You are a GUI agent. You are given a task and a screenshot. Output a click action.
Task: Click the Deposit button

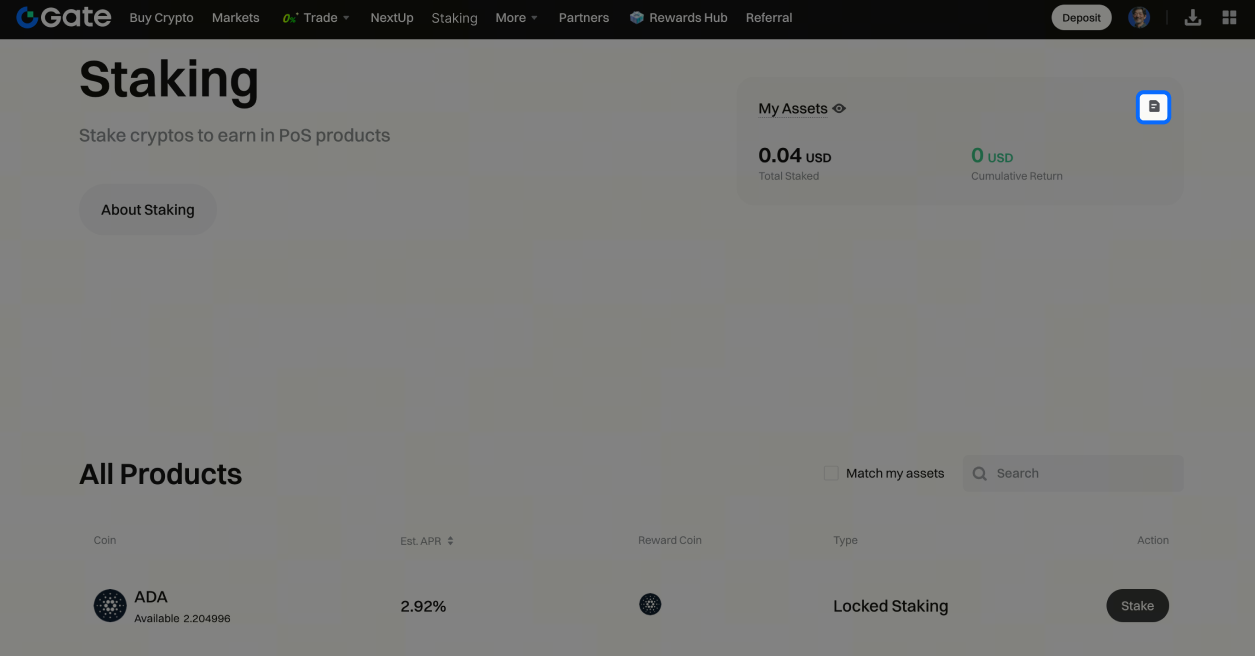[x=1081, y=18]
